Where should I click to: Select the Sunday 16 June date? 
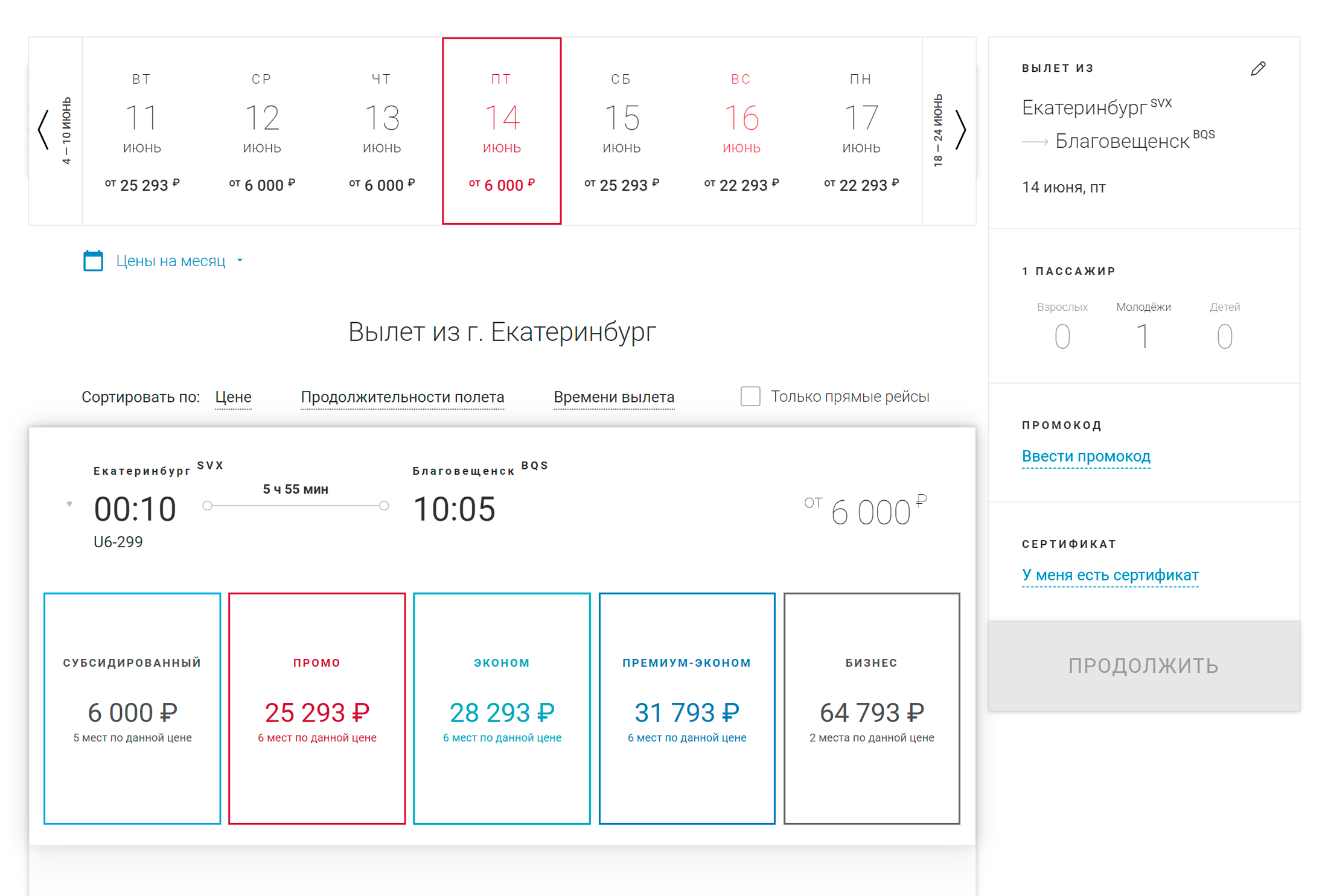pos(741,130)
